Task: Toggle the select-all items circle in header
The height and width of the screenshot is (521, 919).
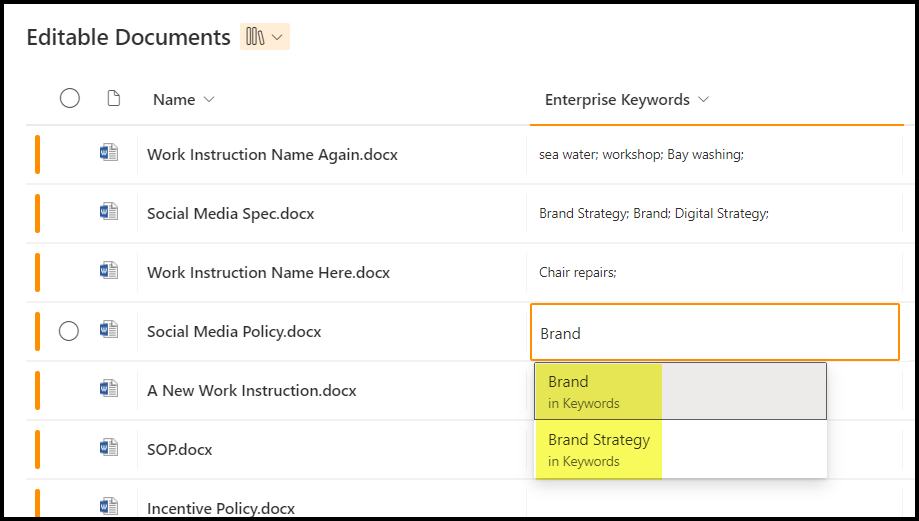Action: click(x=69, y=98)
